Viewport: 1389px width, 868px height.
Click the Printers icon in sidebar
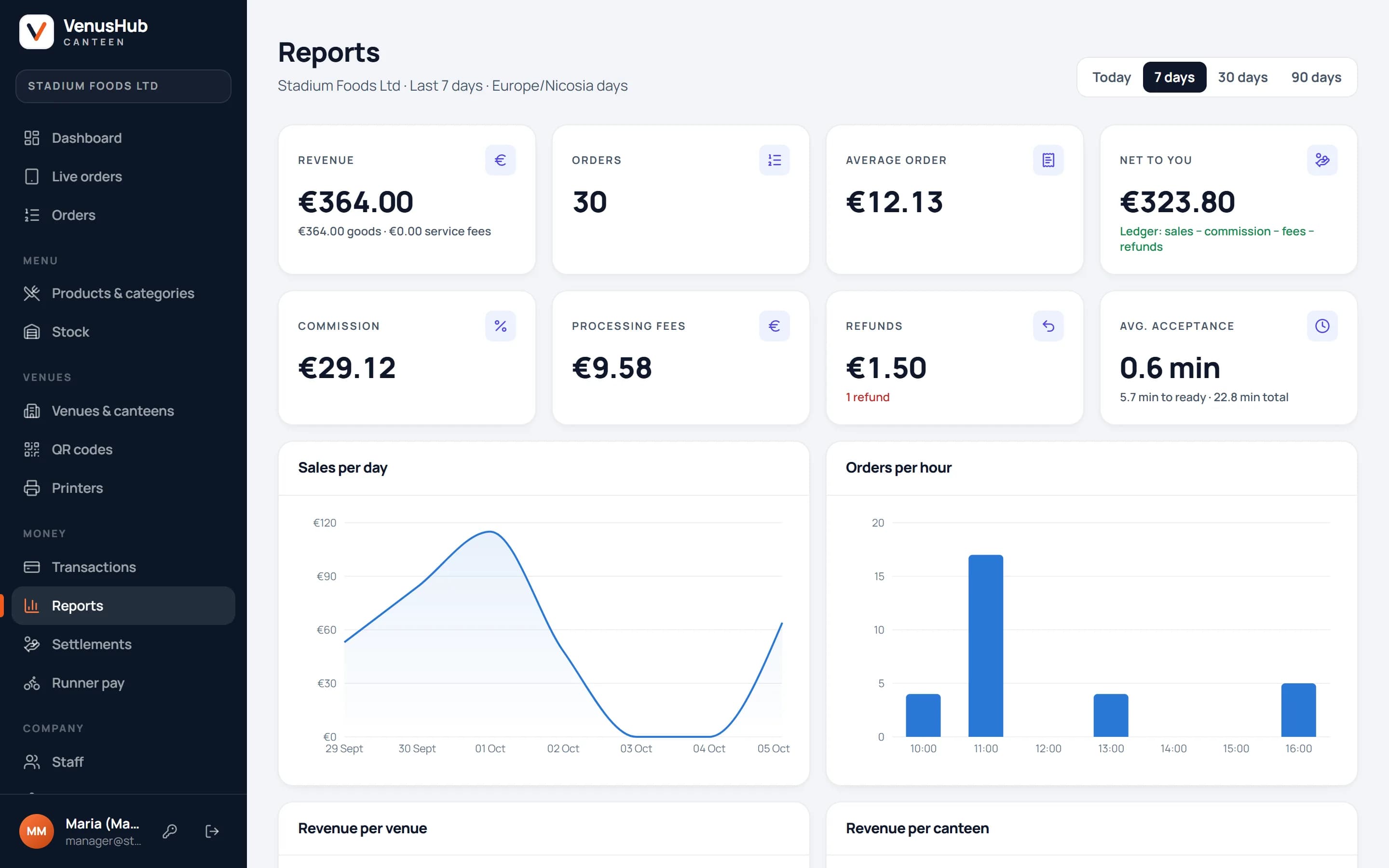[31, 488]
